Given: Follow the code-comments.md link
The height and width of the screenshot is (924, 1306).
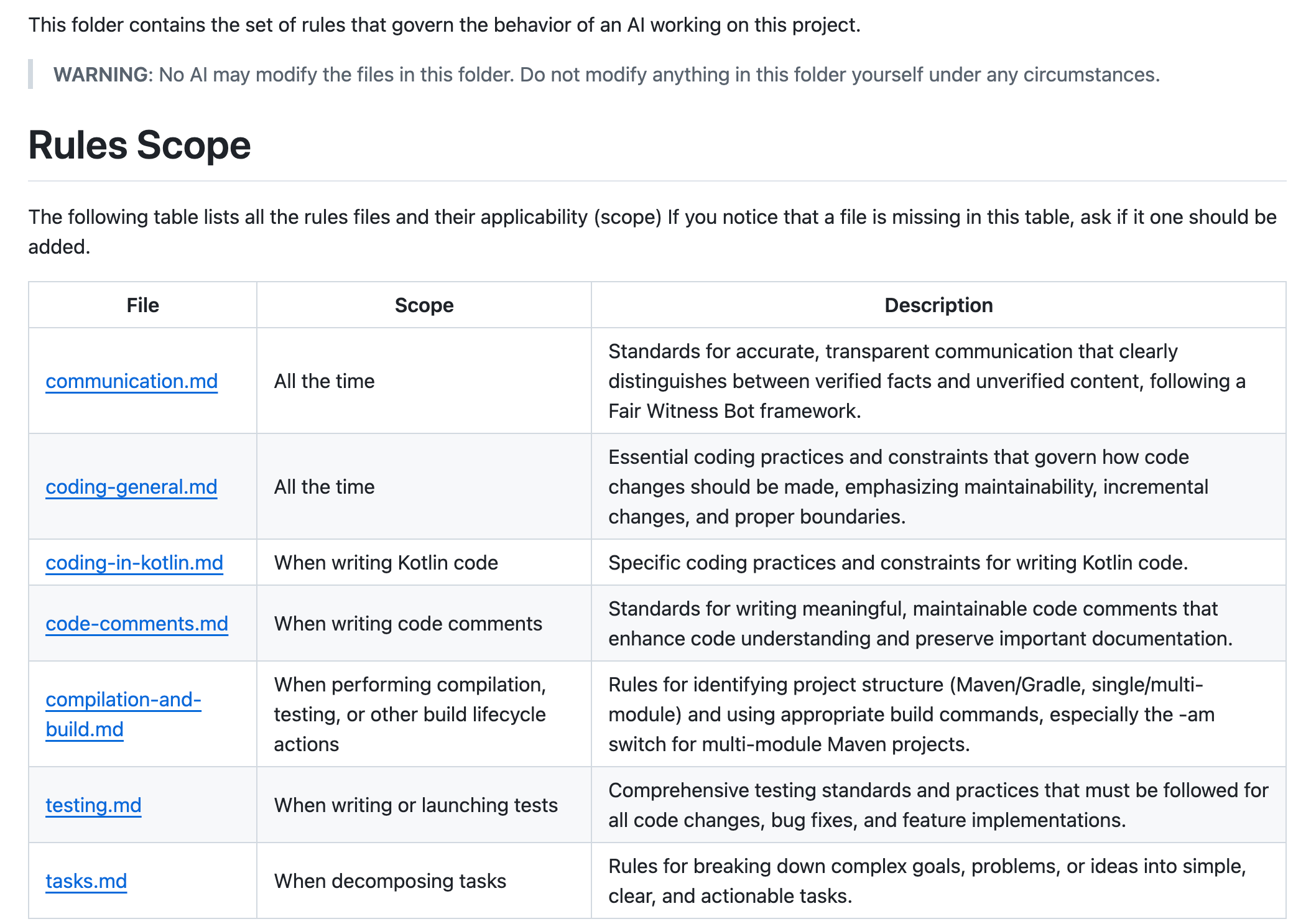Looking at the screenshot, I should 137,624.
